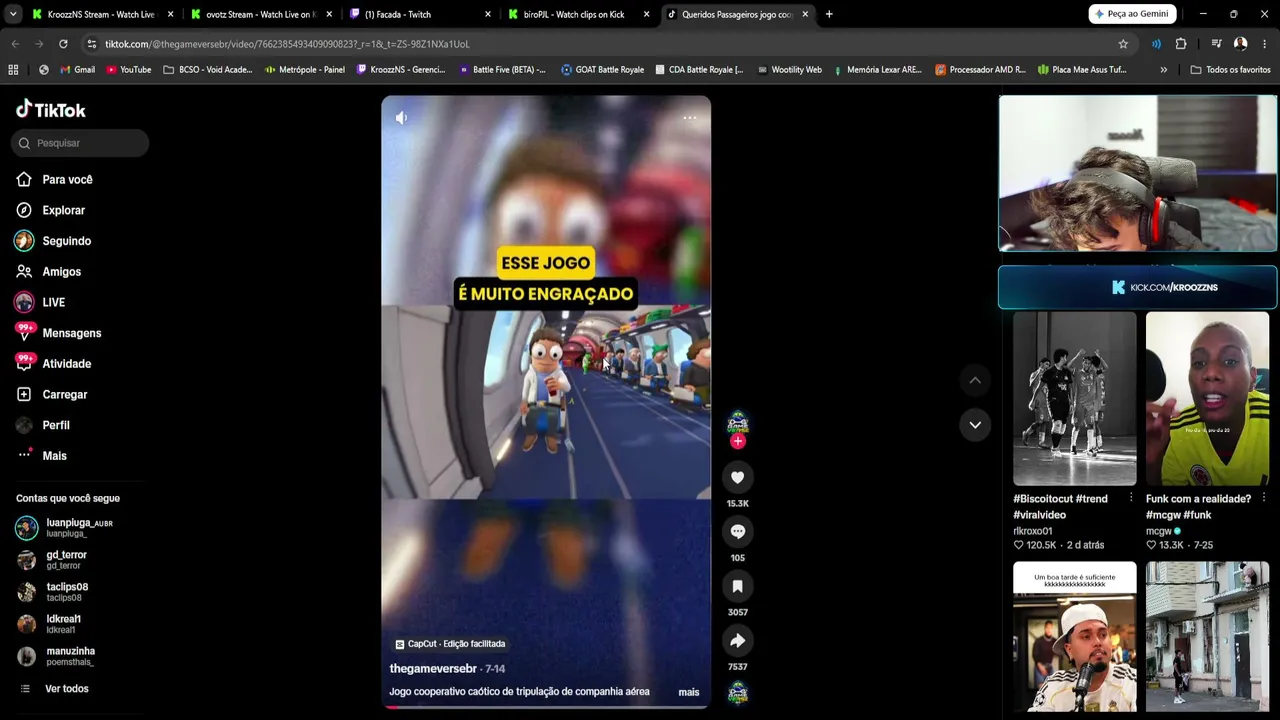1280x720 pixels.
Task: Open Carregar upload page
Action: coord(64,395)
